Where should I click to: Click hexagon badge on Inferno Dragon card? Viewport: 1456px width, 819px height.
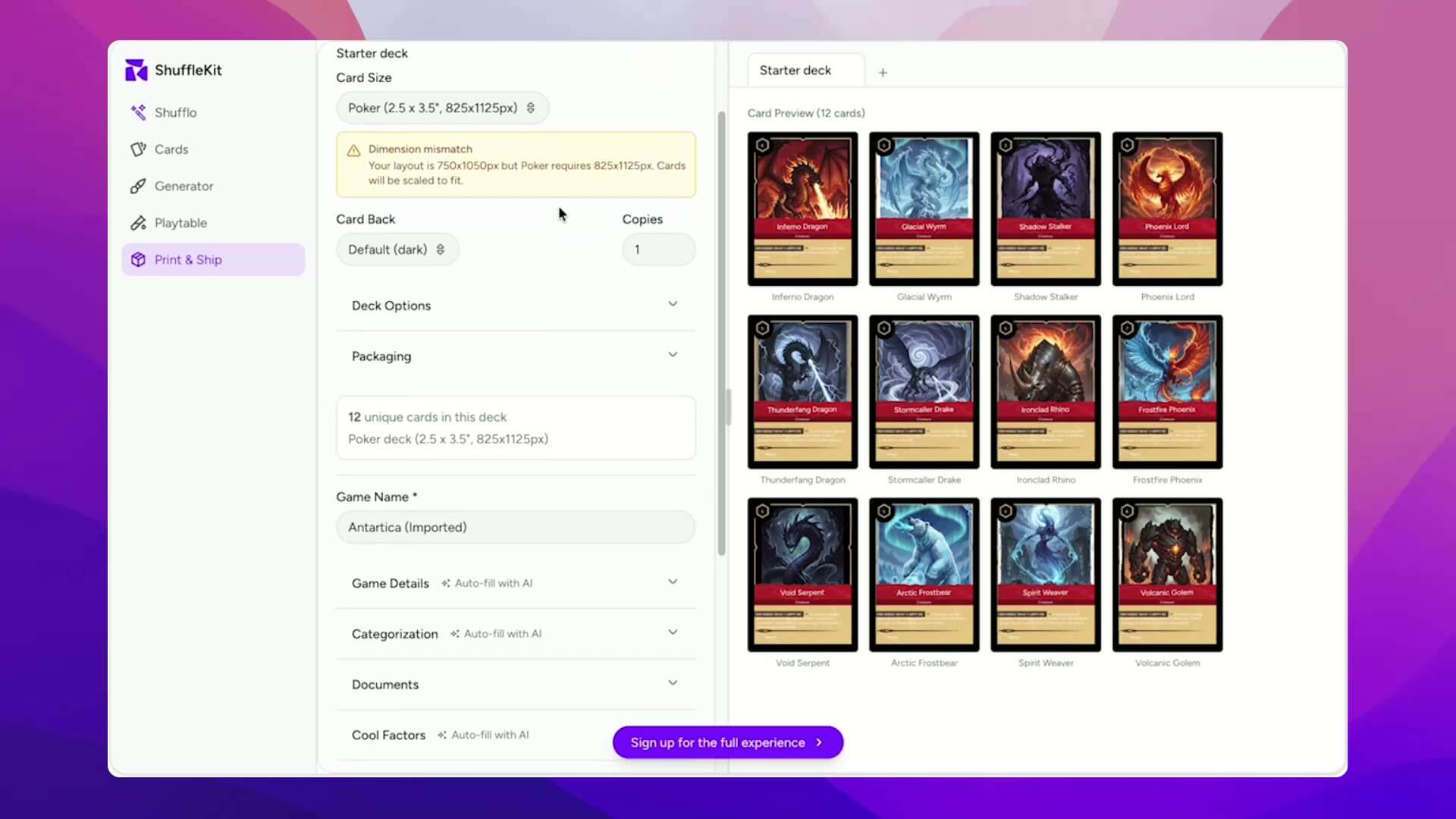[x=762, y=145]
